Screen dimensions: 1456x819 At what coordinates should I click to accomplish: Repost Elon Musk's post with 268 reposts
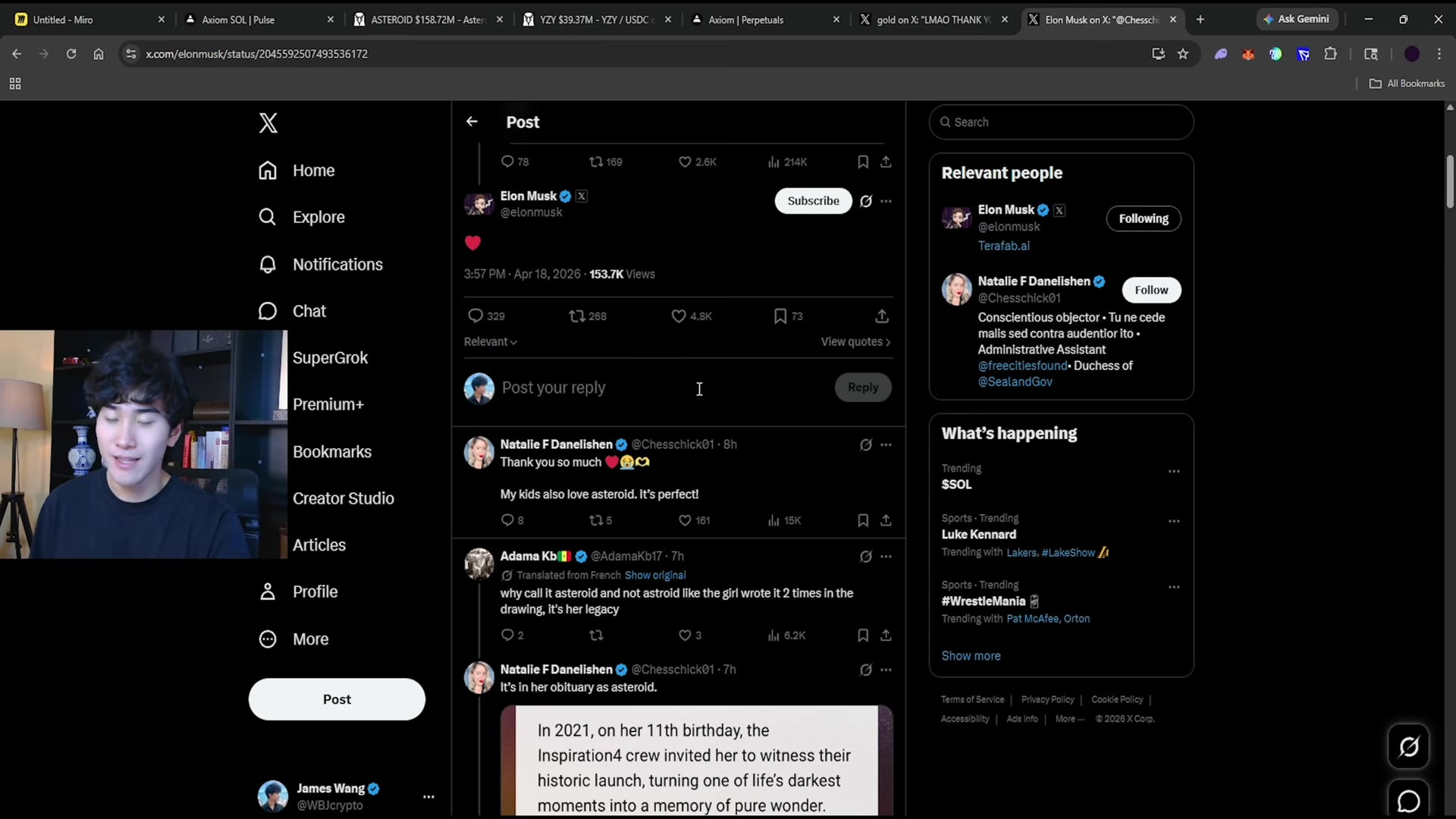pos(577,316)
